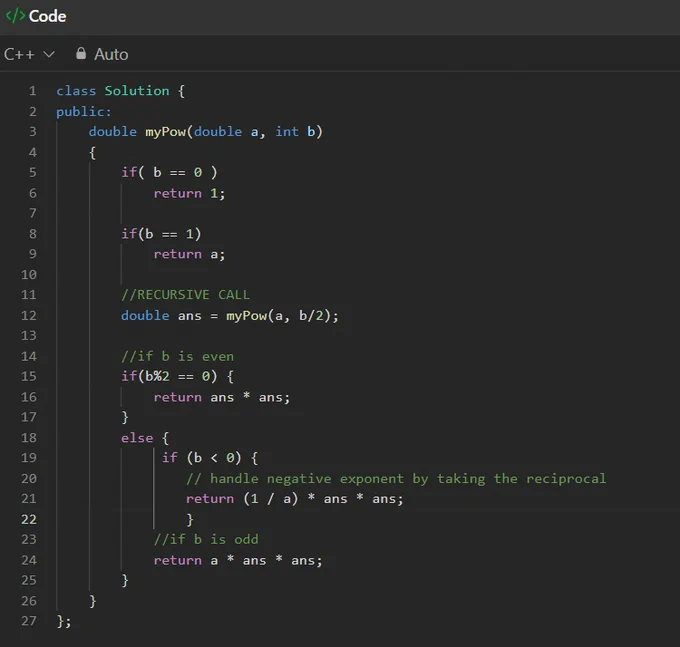The image size is (680, 647).
Task: Click 'return a * ans * ans;' line 24
Action: pyautogui.click(x=238, y=560)
